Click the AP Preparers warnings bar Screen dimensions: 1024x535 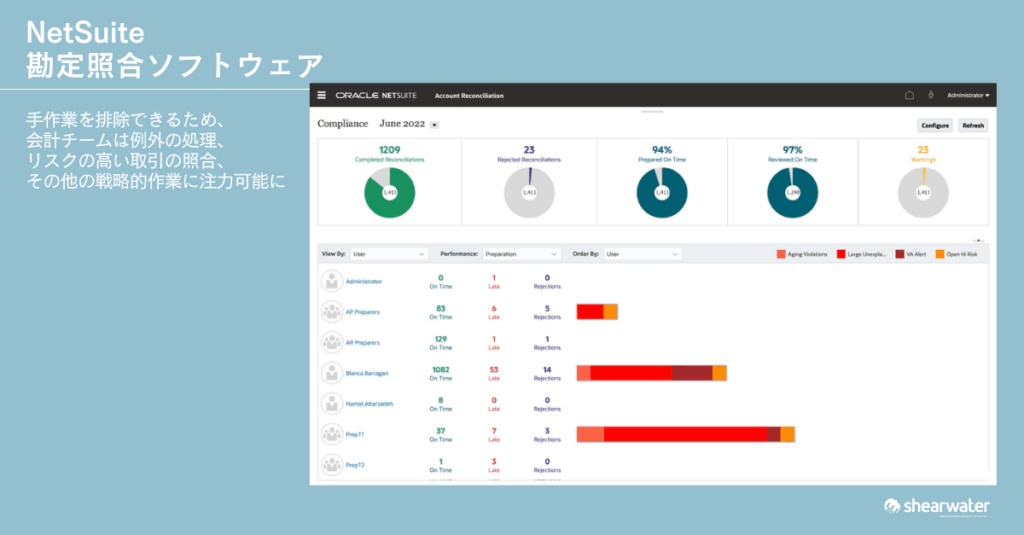[x=597, y=312]
